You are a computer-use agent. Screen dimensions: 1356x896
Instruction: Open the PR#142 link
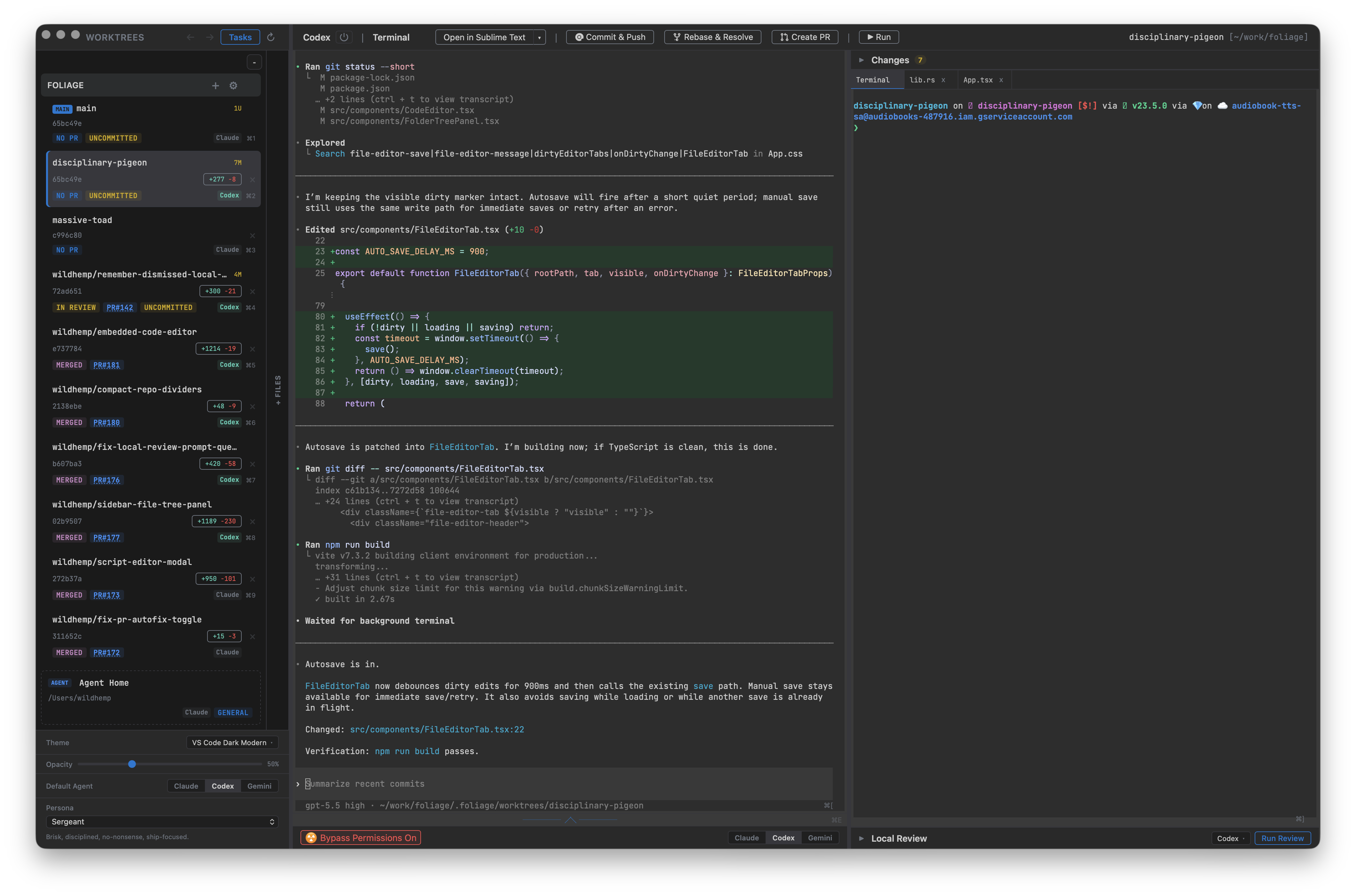[x=120, y=307]
